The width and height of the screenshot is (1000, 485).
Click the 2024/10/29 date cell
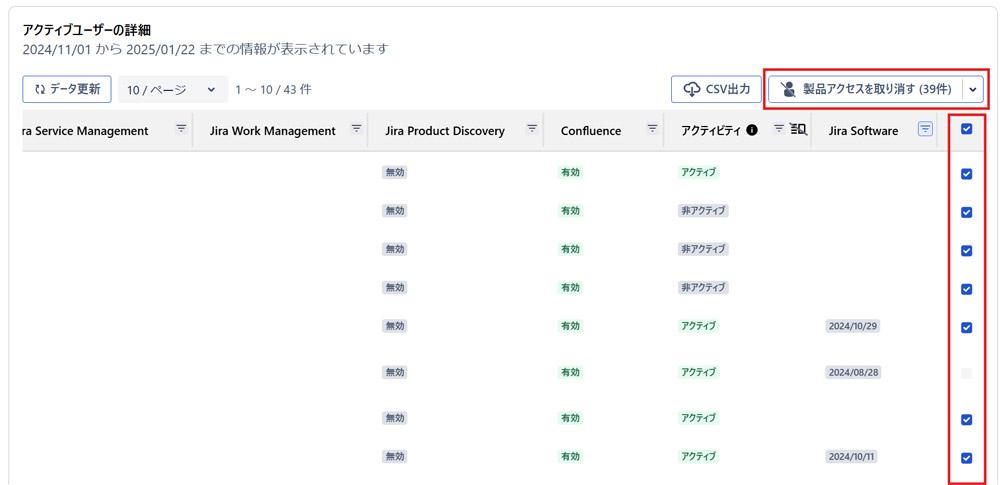(853, 326)
